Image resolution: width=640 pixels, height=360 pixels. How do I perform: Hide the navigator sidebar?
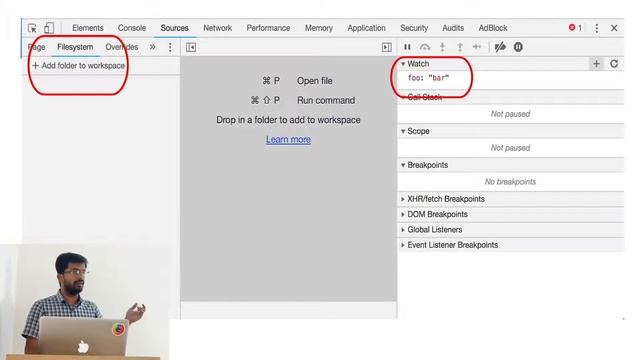click(191, 47)
